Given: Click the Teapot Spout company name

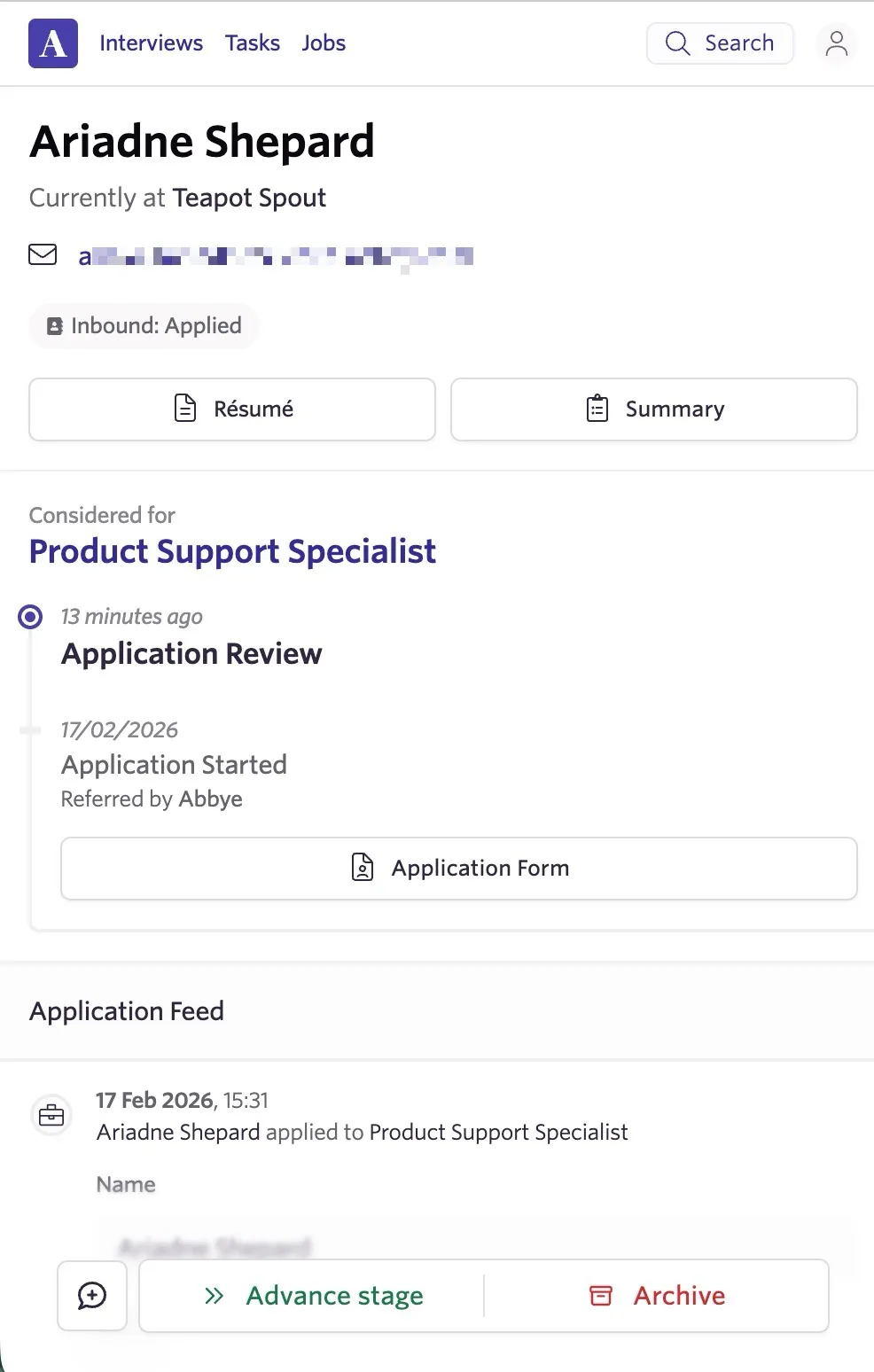Looking at the screenshot, I should 249,198.
